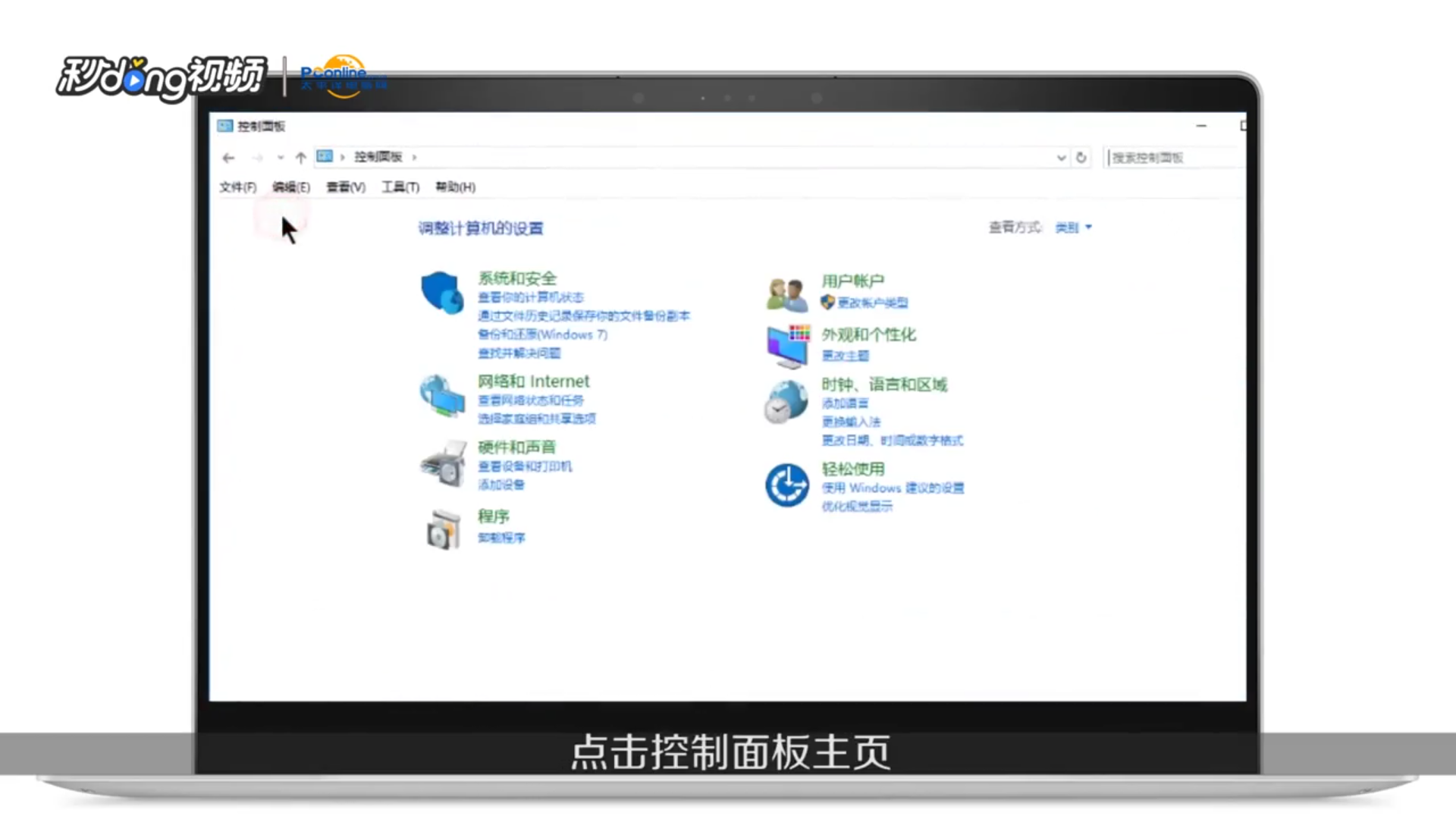The width and height of the screenshot is (1456, 819).
Task: Click 备份和还原(Windows 7) link
Action: pos(542,334)
